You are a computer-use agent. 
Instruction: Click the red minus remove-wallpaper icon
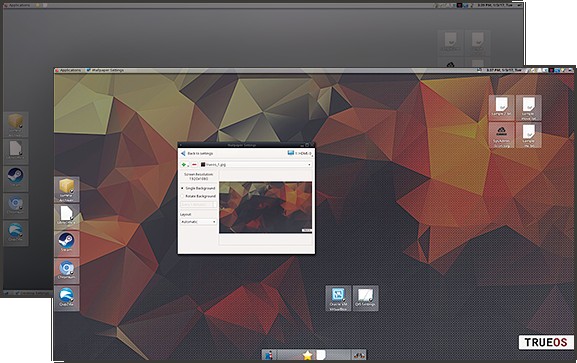[194, 165]
